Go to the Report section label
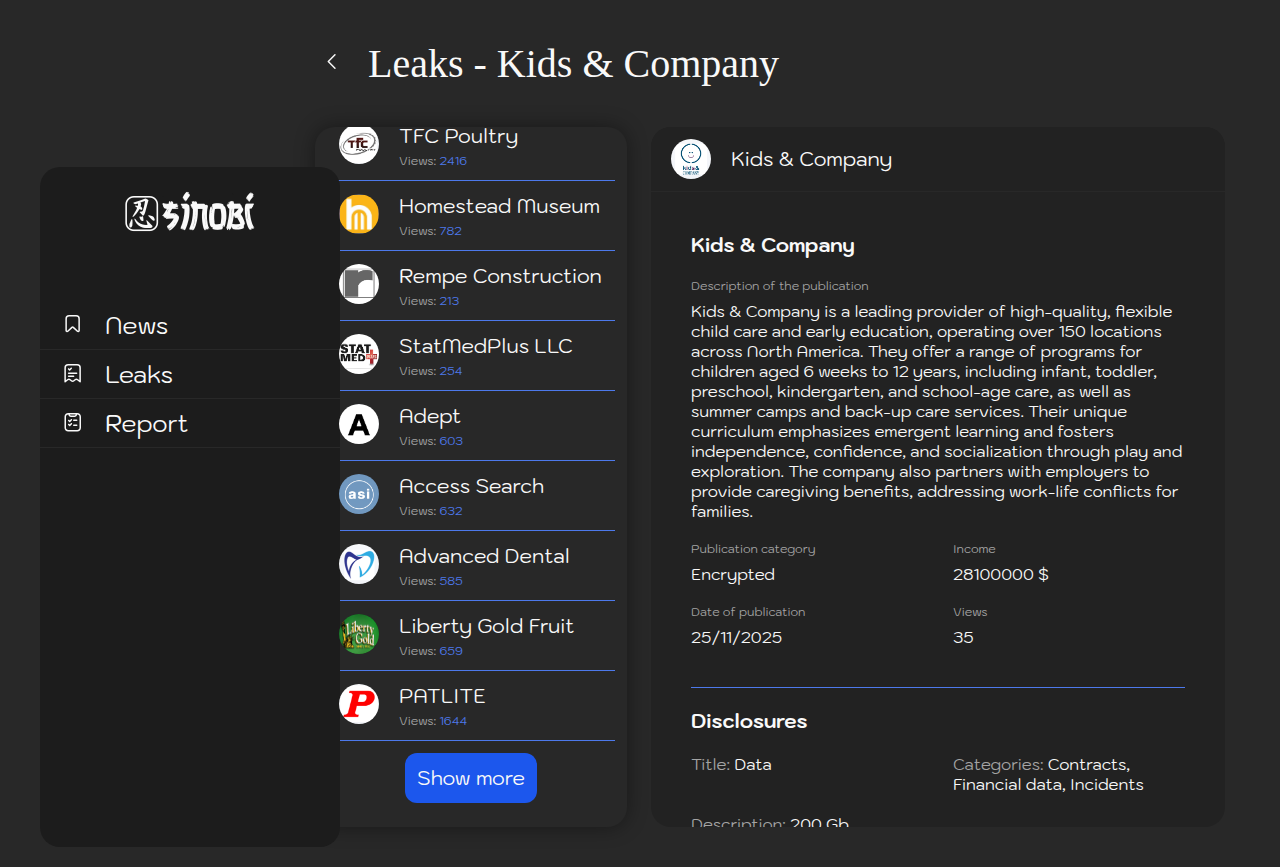Screen dimensions: 1280x867 click(146, 424)
